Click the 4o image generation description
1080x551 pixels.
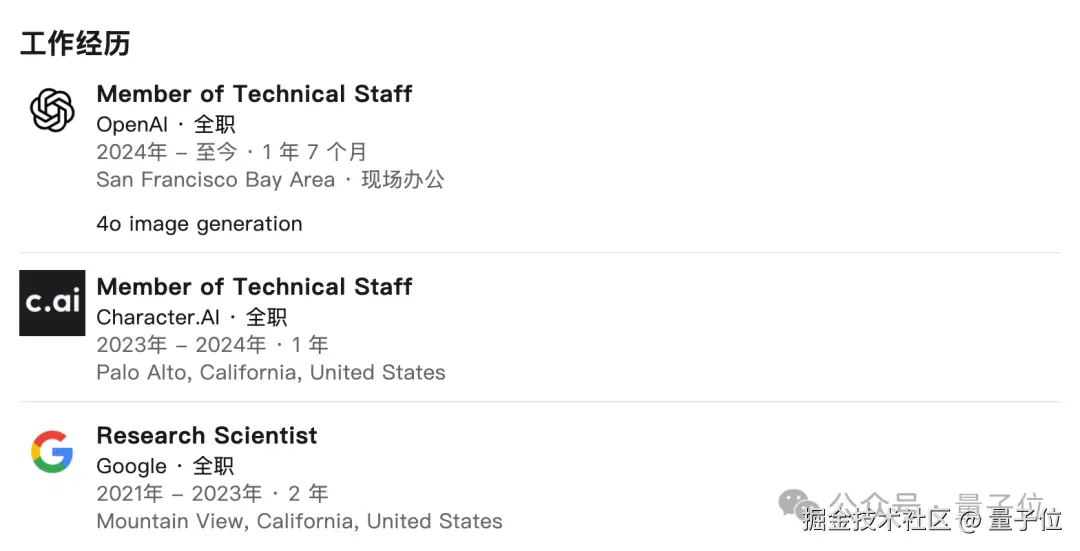click(199, 224)
